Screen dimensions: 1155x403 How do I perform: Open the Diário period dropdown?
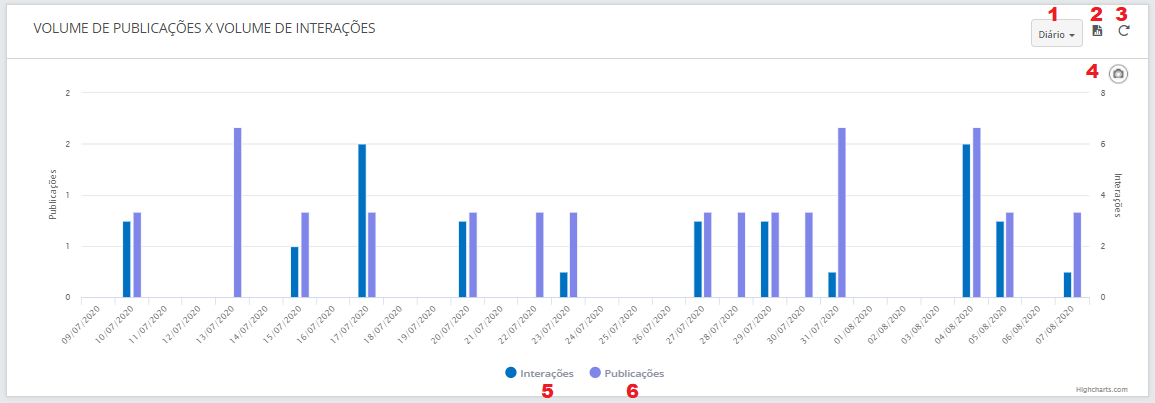(1056, 34)
